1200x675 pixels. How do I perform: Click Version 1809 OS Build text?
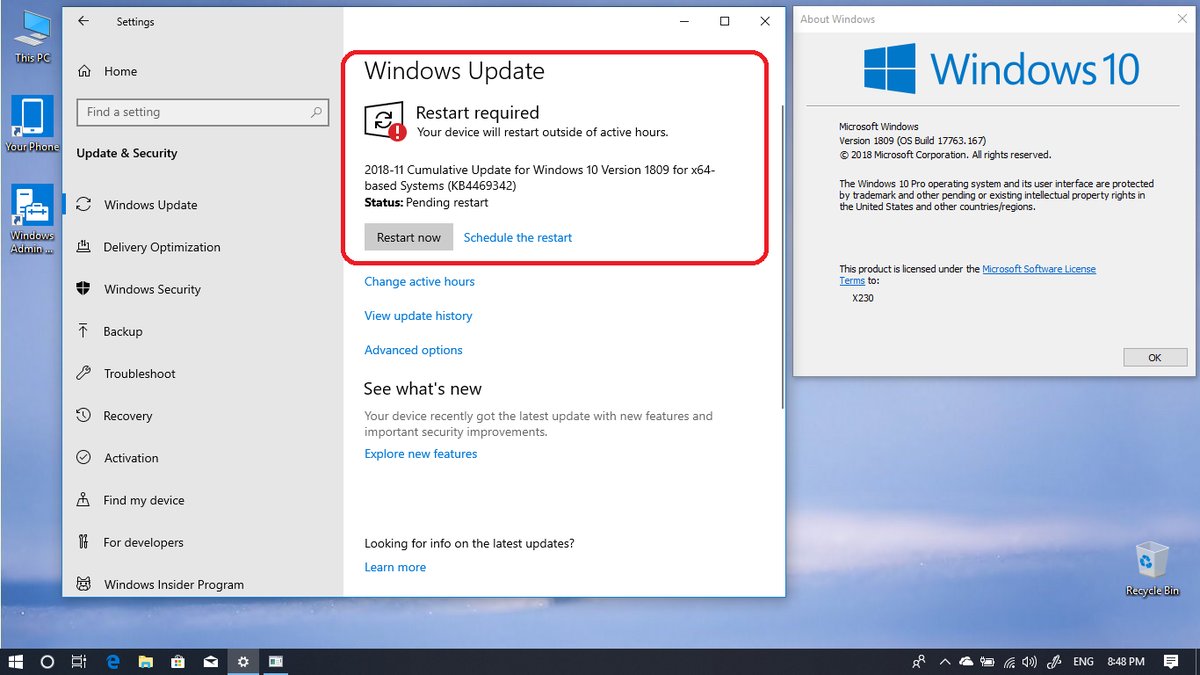coord(912,141)
